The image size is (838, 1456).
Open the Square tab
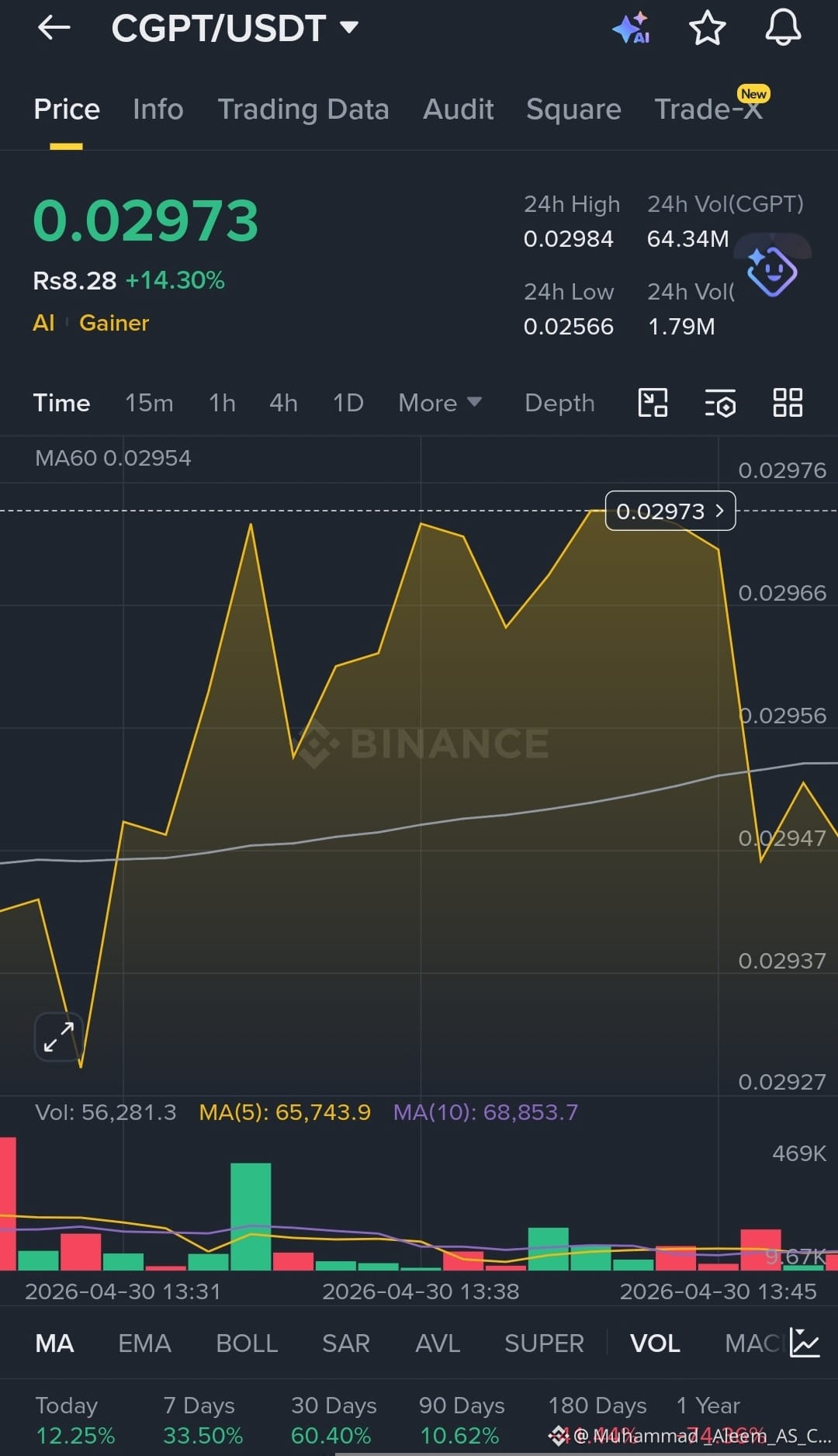573,109
